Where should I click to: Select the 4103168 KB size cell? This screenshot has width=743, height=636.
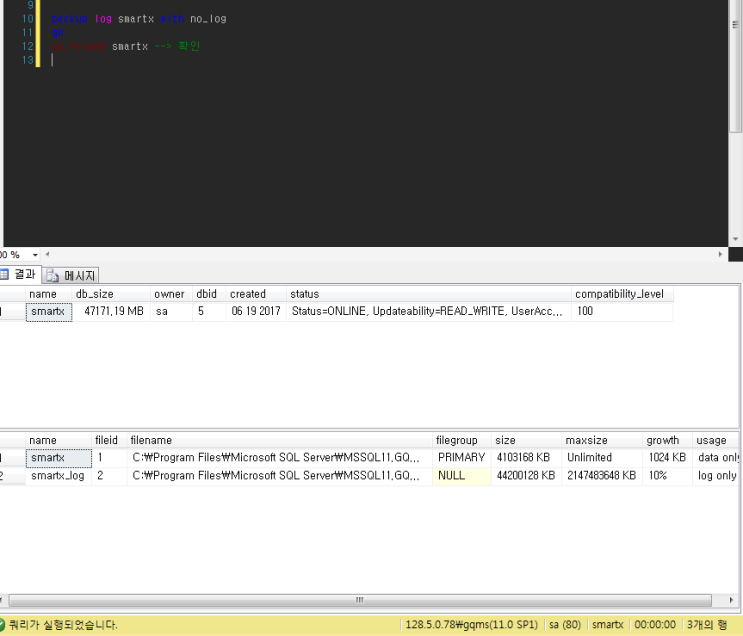pyautogui.click(x=526, y=457)
